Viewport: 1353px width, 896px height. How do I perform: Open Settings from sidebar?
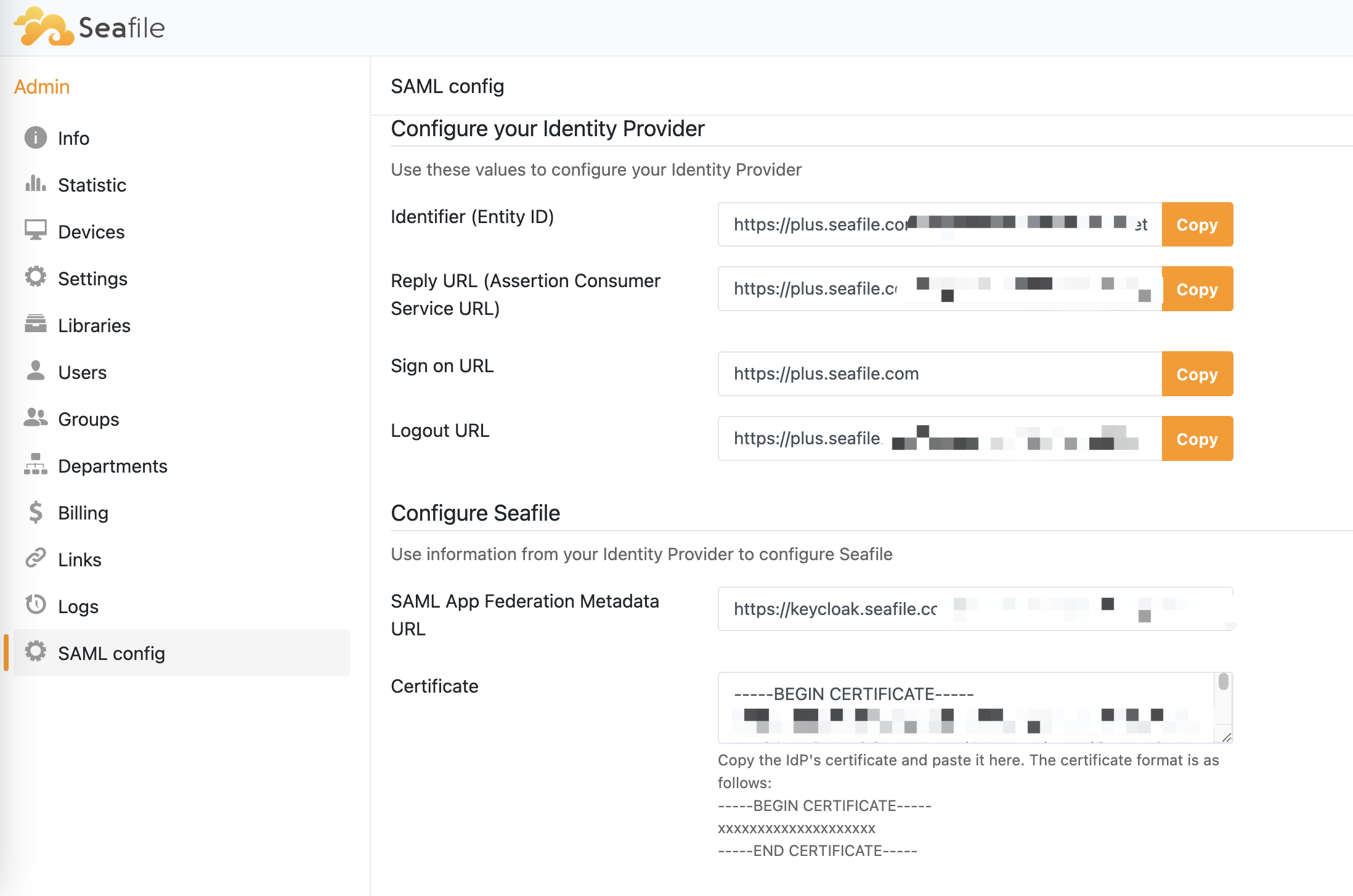pos(182,279)
